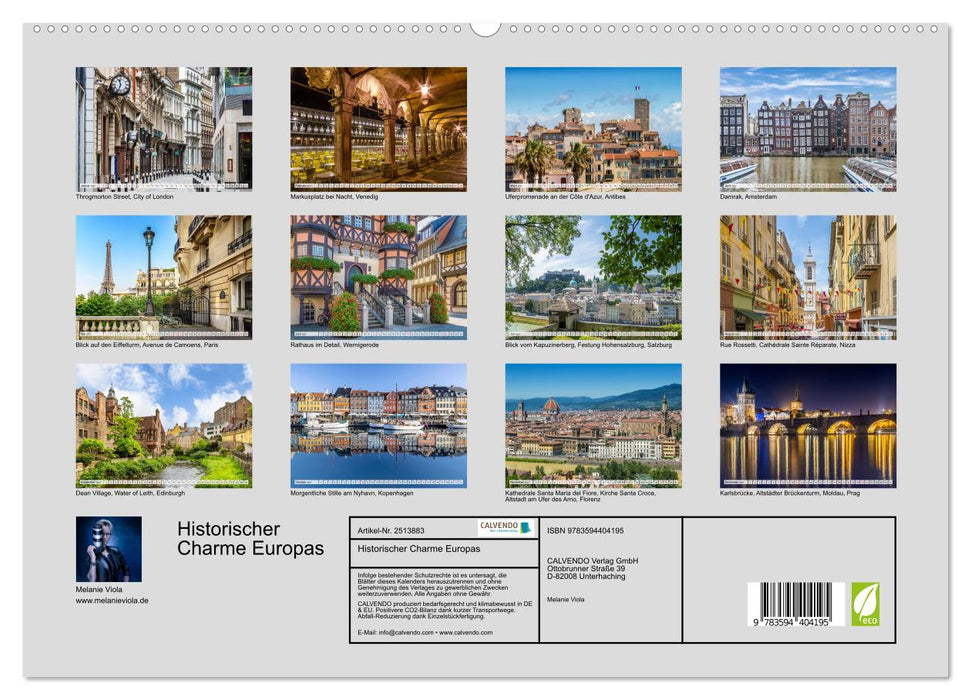
Task: Click the Throgmorton Street, City of London photo
Action: [163, 129]
